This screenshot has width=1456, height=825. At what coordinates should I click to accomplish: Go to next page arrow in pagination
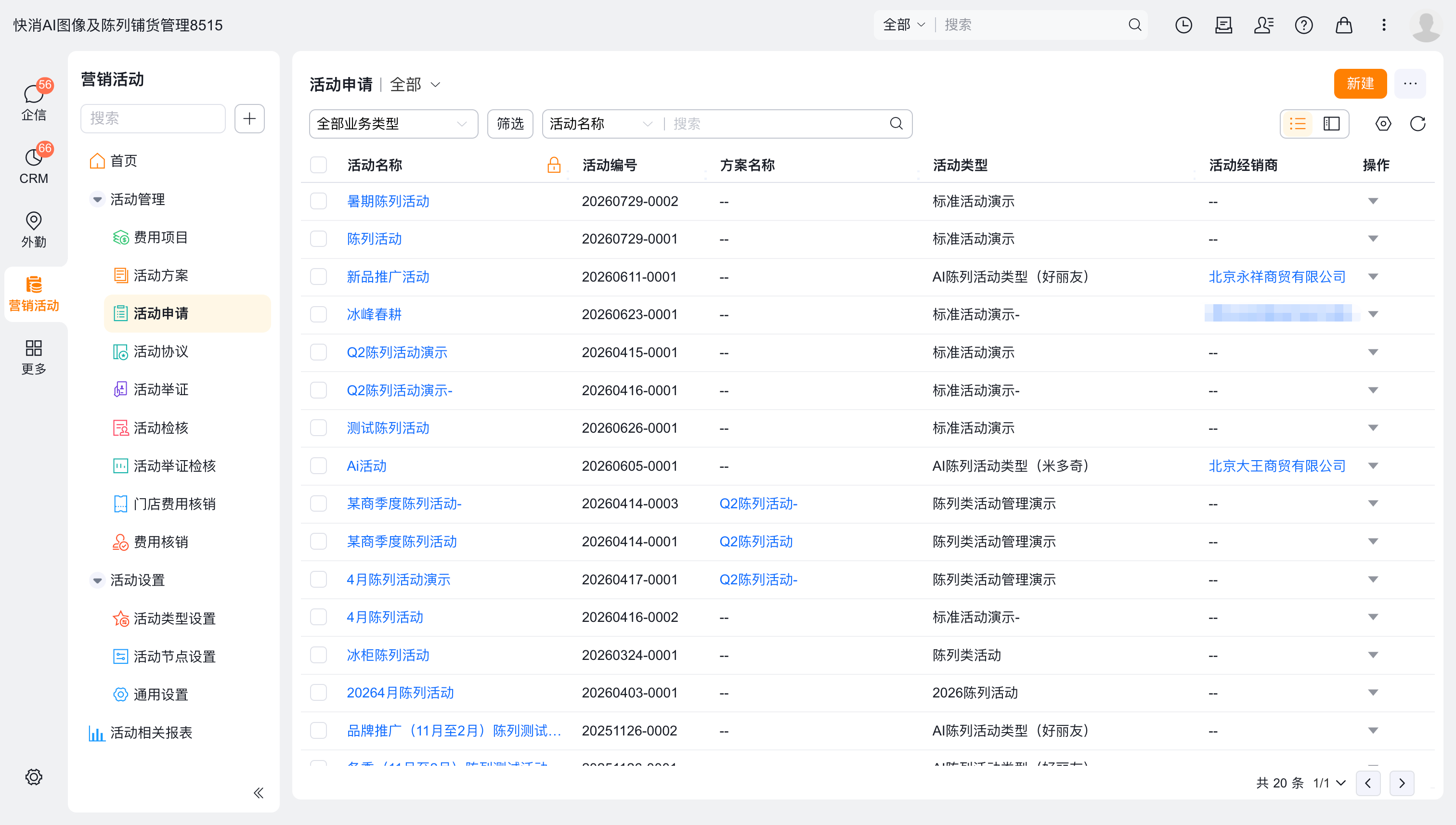tap(1402, 783)
